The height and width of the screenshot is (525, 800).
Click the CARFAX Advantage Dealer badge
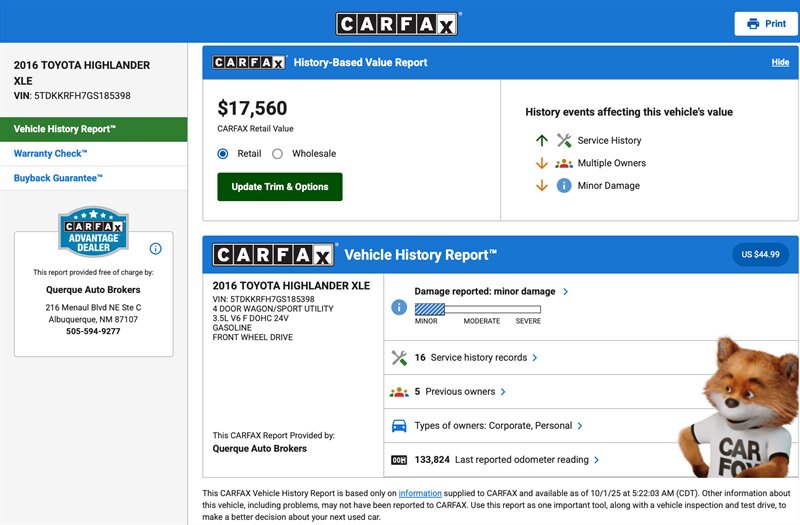pos(93,234)
